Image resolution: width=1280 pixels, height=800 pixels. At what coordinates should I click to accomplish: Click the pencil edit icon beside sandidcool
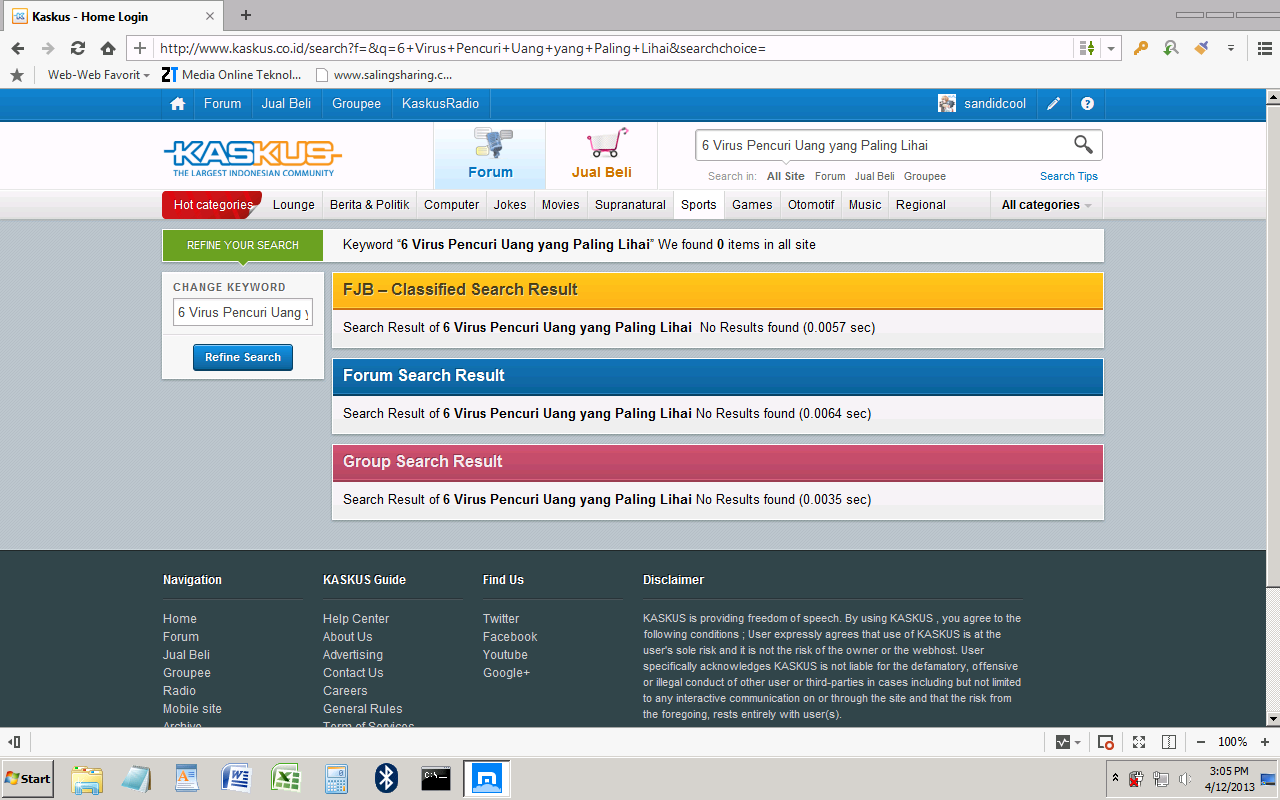[x=1054, y=104]
